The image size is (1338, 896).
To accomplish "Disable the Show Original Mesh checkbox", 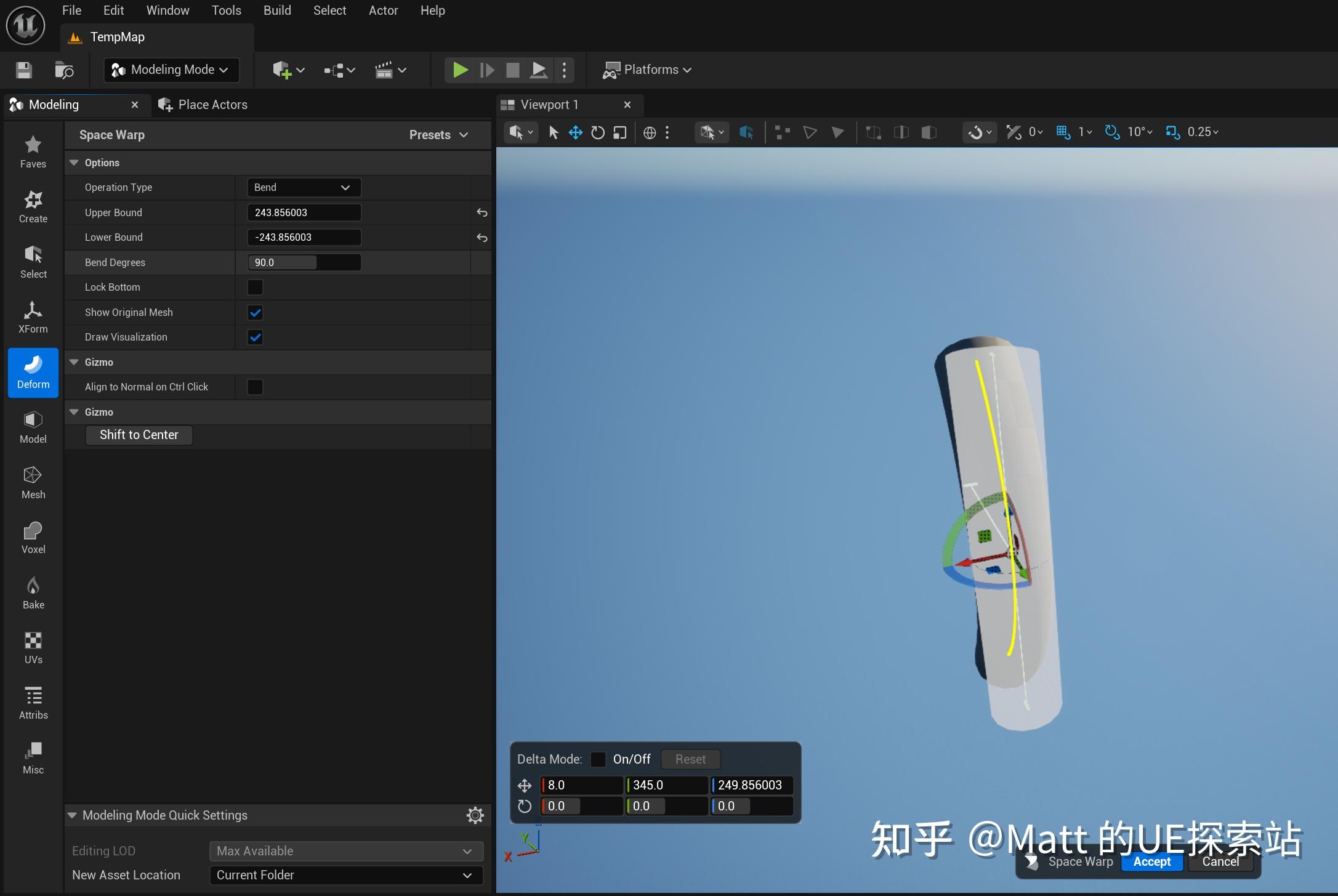I will pyautogui.click(x=255, y=312).
